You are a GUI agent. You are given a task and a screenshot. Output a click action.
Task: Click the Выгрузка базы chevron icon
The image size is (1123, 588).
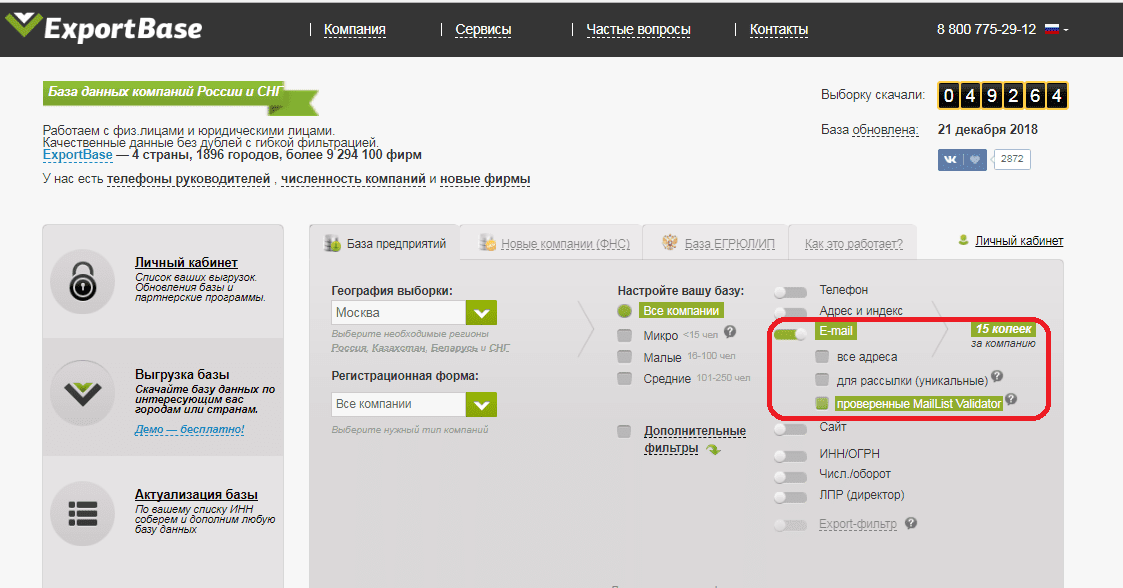82,392
